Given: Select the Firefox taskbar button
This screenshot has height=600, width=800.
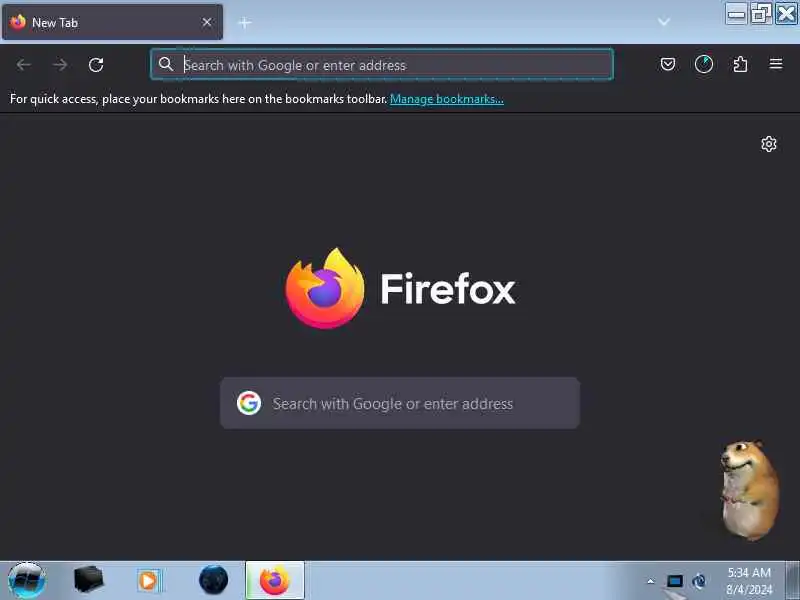Looking at the screenshot, I should [275, 580].
